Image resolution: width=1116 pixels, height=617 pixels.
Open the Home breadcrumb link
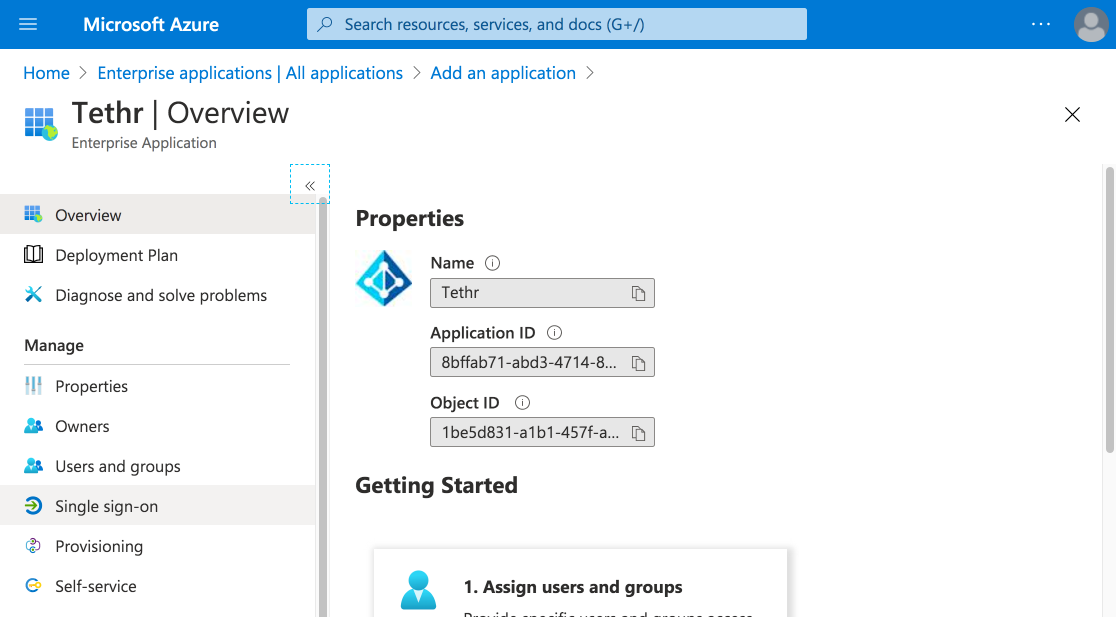pyautogui.click(x=46, y=72)
